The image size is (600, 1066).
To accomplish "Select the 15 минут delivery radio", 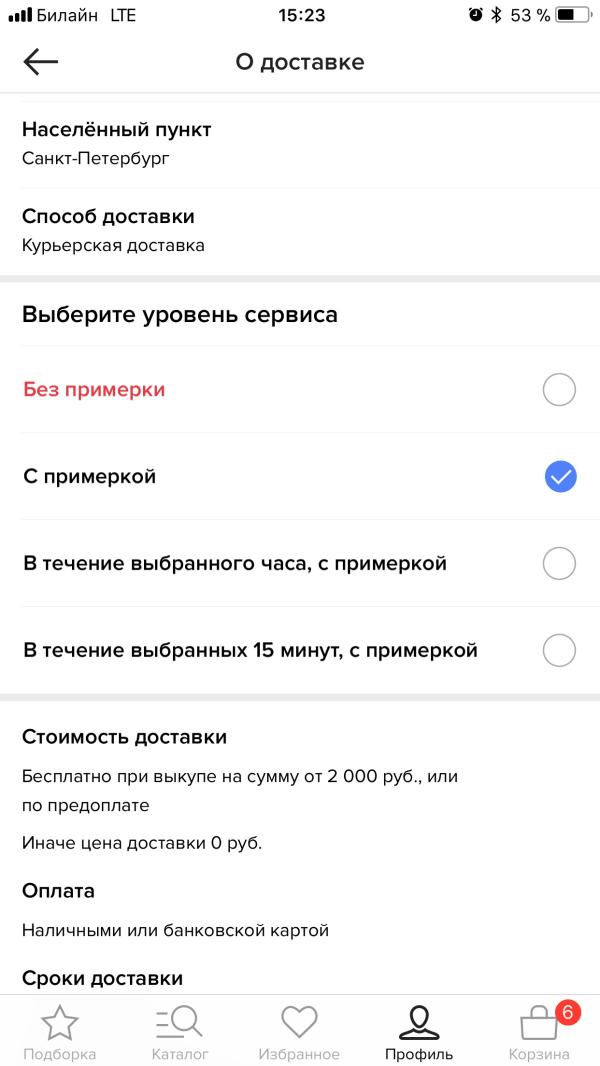I will (559, 650).
